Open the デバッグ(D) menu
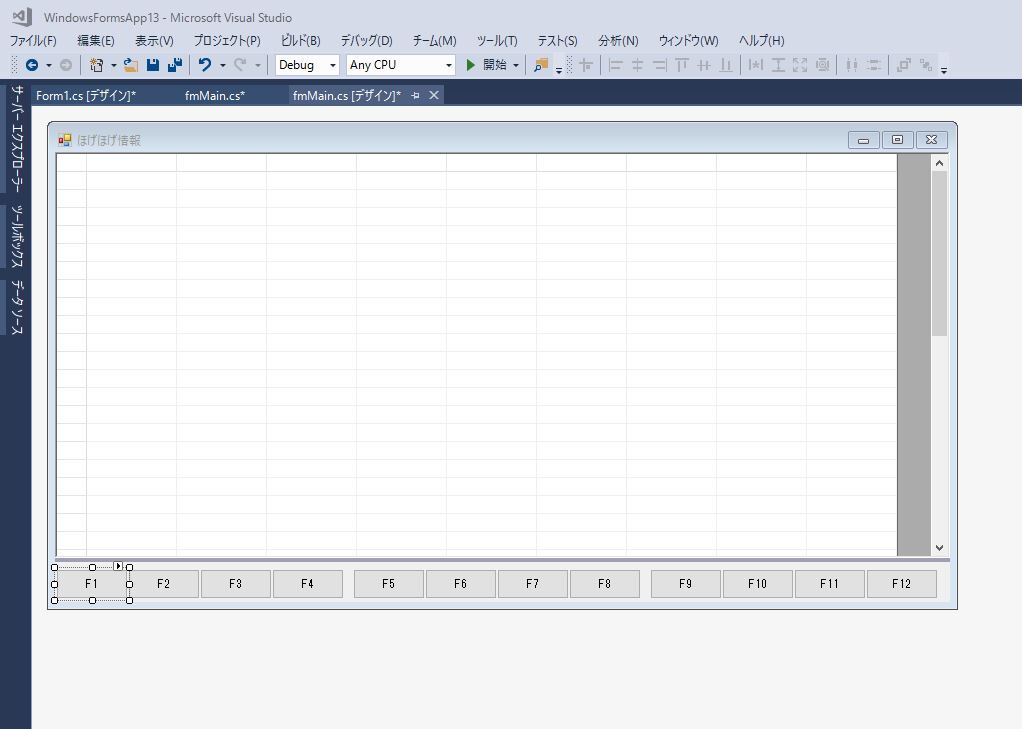Viewport: 1022px width, 729px height. coord(366,40)
